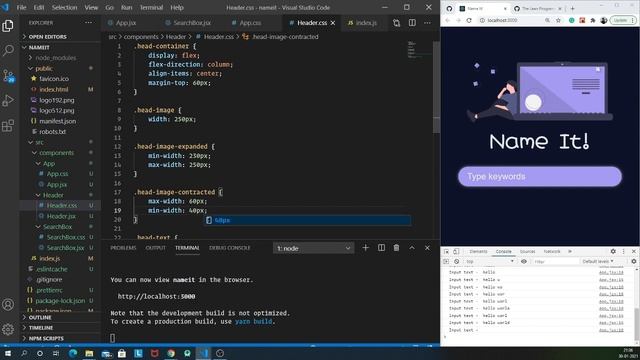Screen dimensions: 640x360
Task: Open the Default levels dropdown in the console
Action: click(598, 261)
